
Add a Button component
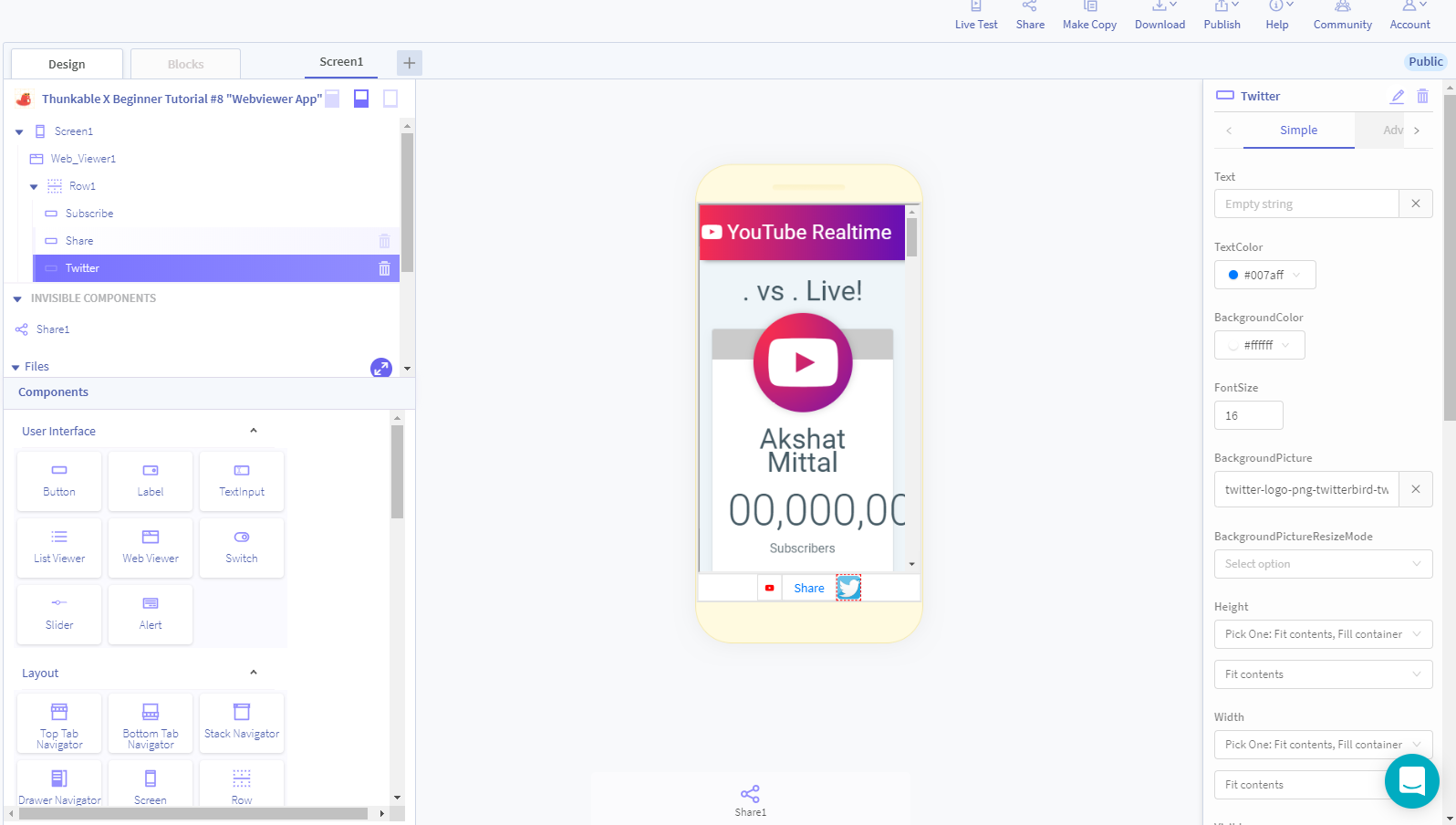coord(59,481)
